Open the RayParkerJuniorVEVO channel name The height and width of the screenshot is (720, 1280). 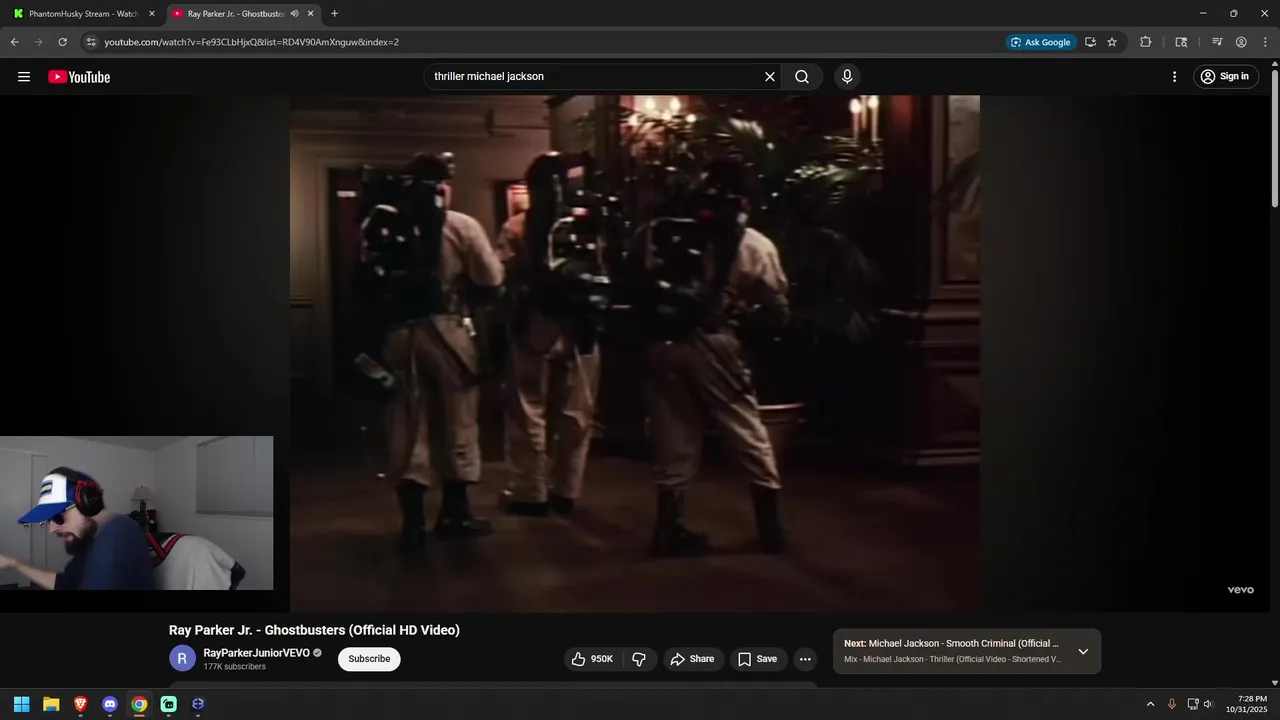(x=256, y=653)
